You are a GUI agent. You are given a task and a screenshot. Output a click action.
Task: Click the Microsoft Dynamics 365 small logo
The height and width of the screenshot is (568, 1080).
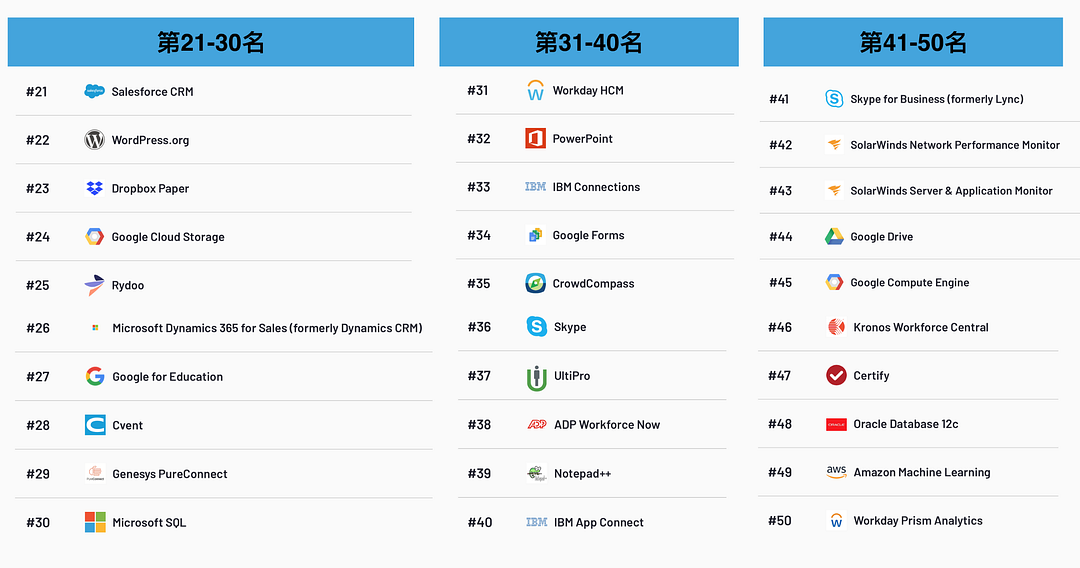(95, 328)
